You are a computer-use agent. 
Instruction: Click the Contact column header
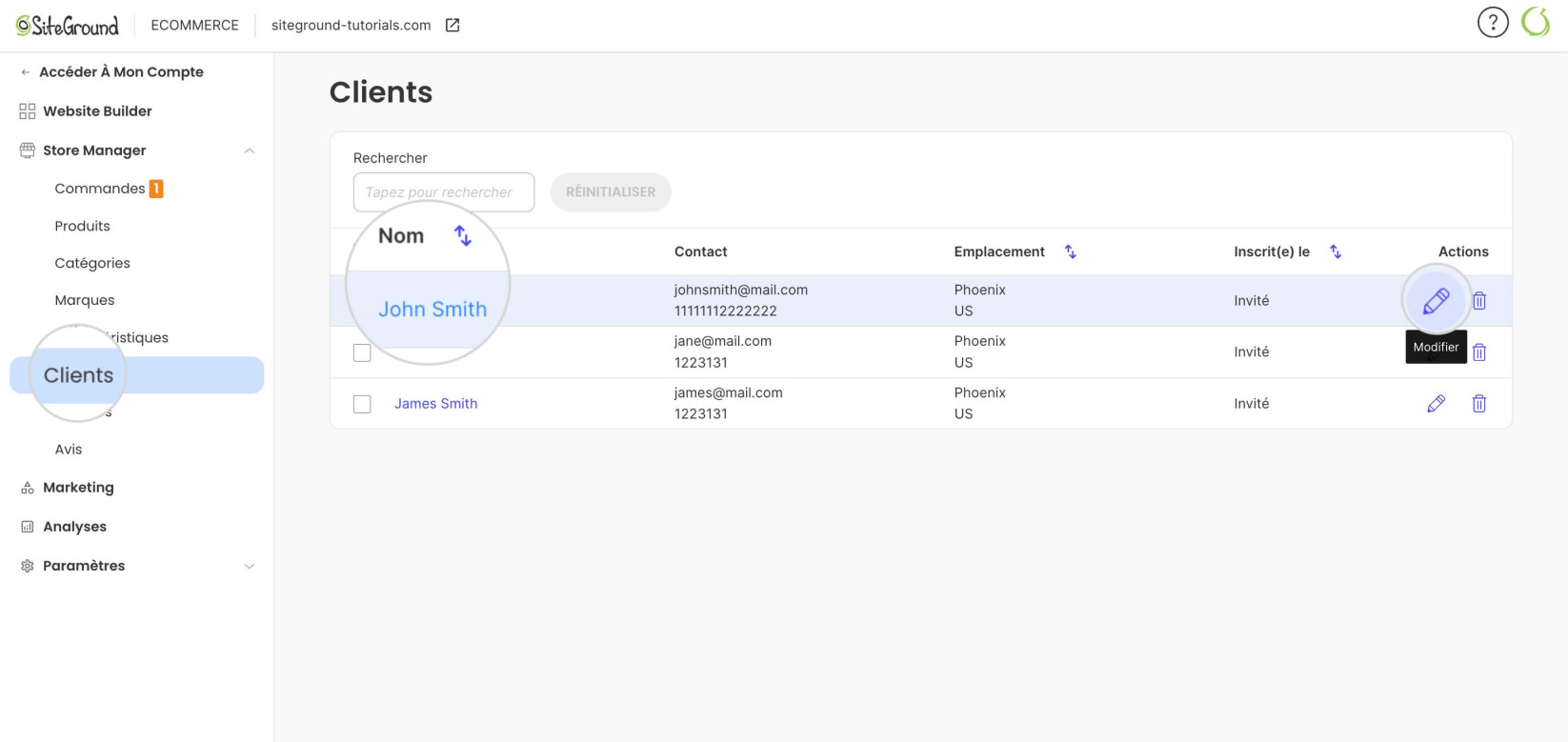pyautogui.click(x=701, y=251)
